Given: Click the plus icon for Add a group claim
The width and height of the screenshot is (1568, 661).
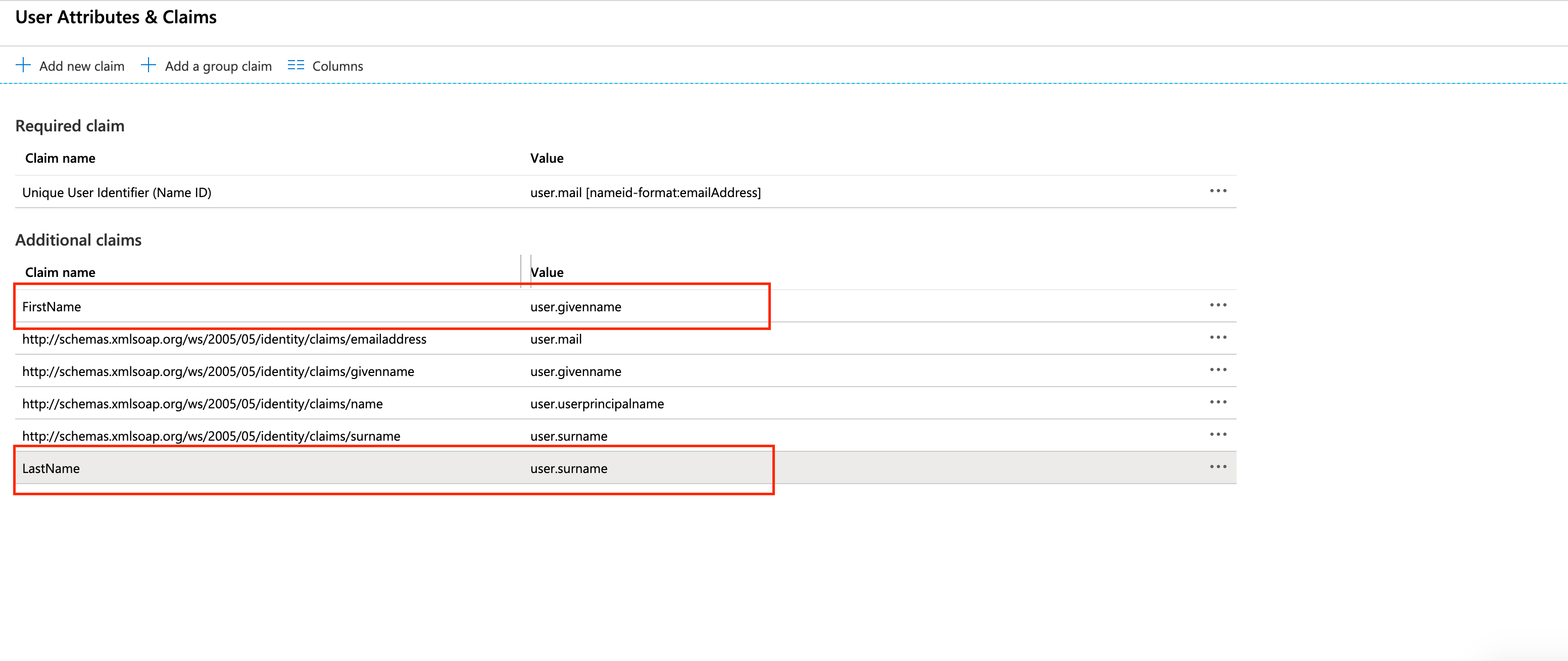Looking at the screenshot, I should pos(149,65).
